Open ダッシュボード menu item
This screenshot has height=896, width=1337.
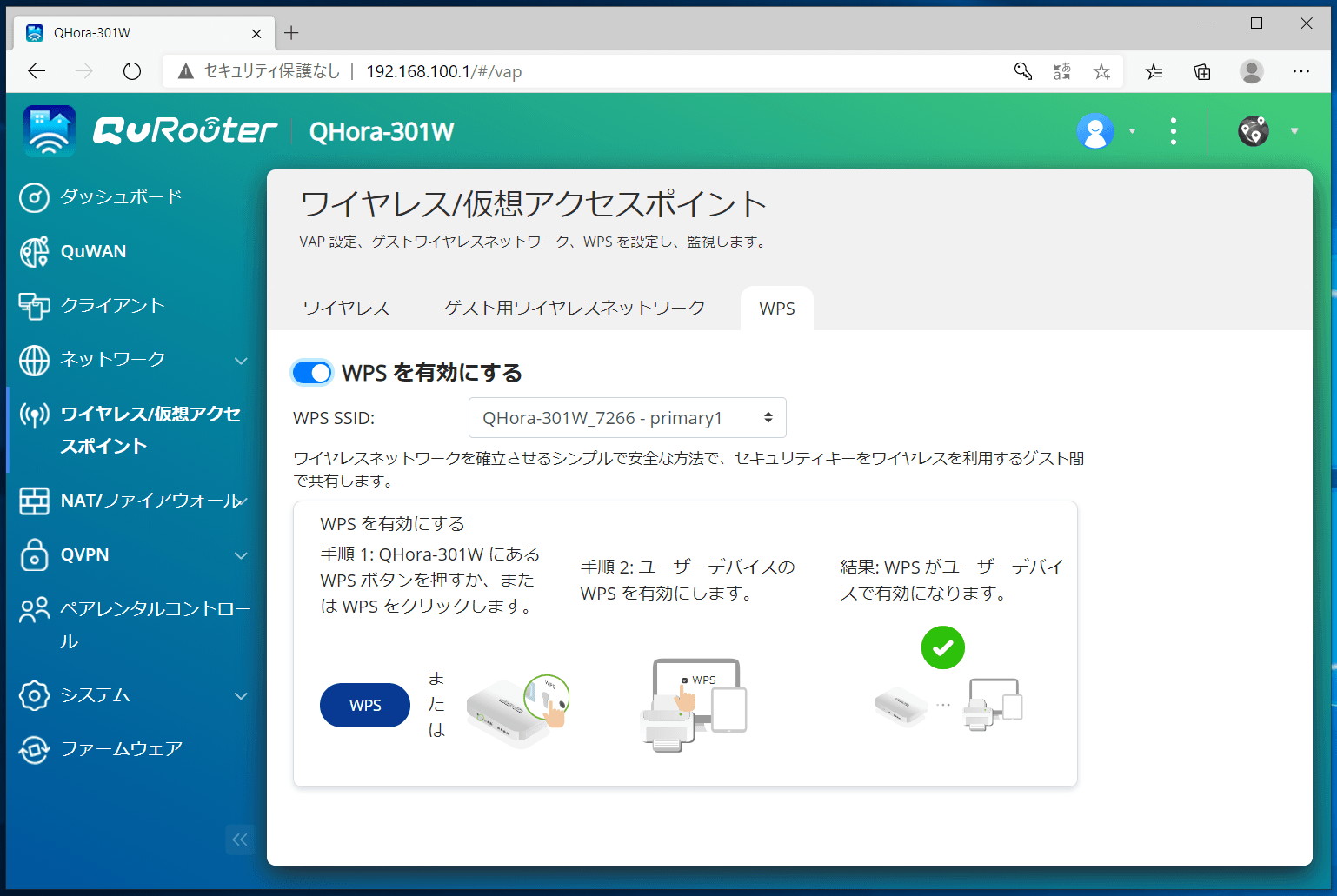tap(122, 197)
